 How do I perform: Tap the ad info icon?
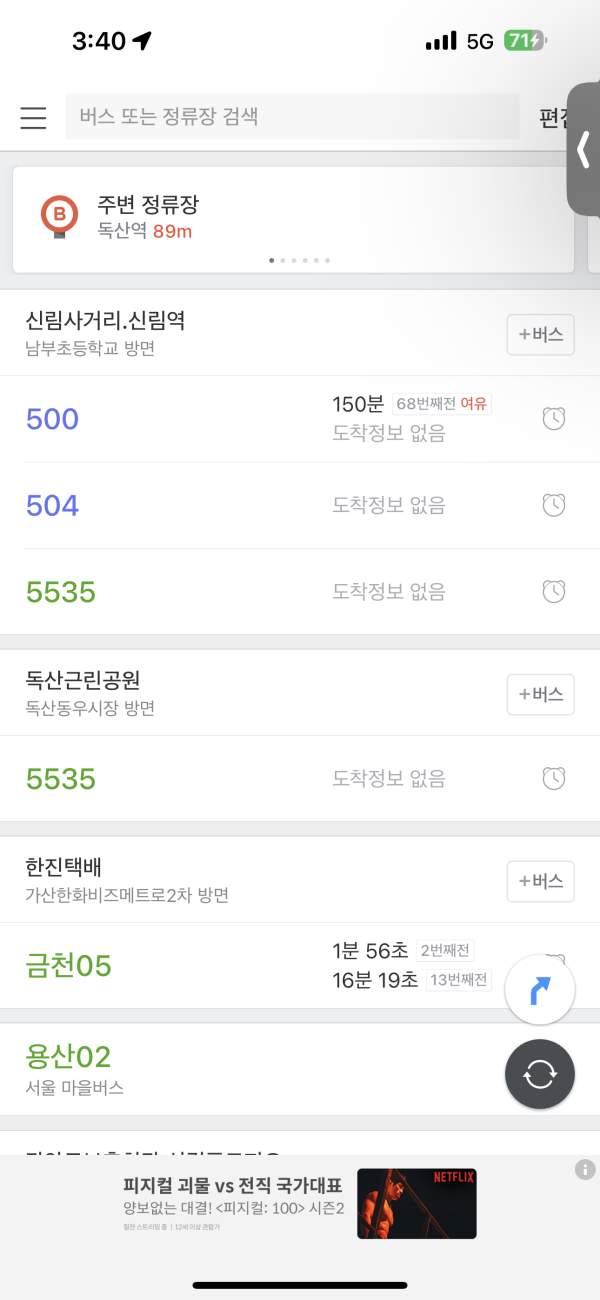(x=586, y=1169)
